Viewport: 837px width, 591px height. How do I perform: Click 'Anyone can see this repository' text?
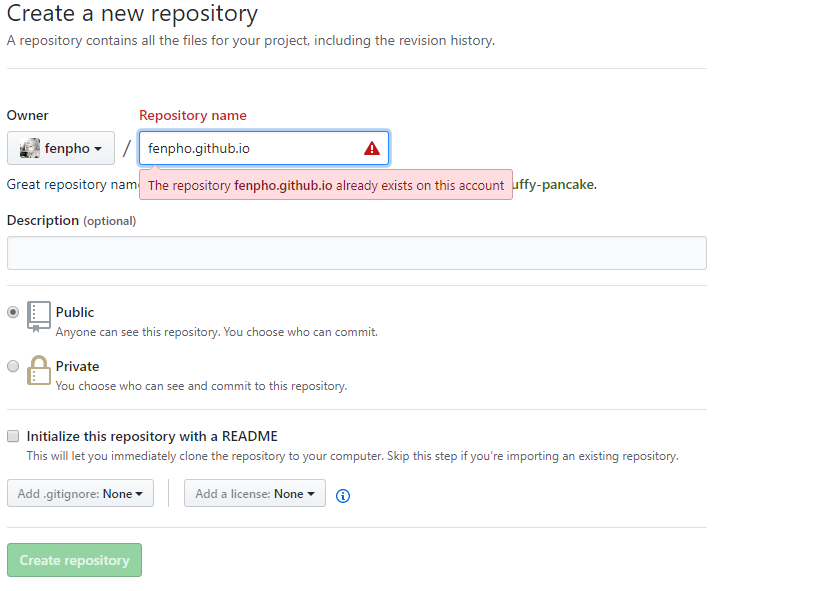coord(217,332)
